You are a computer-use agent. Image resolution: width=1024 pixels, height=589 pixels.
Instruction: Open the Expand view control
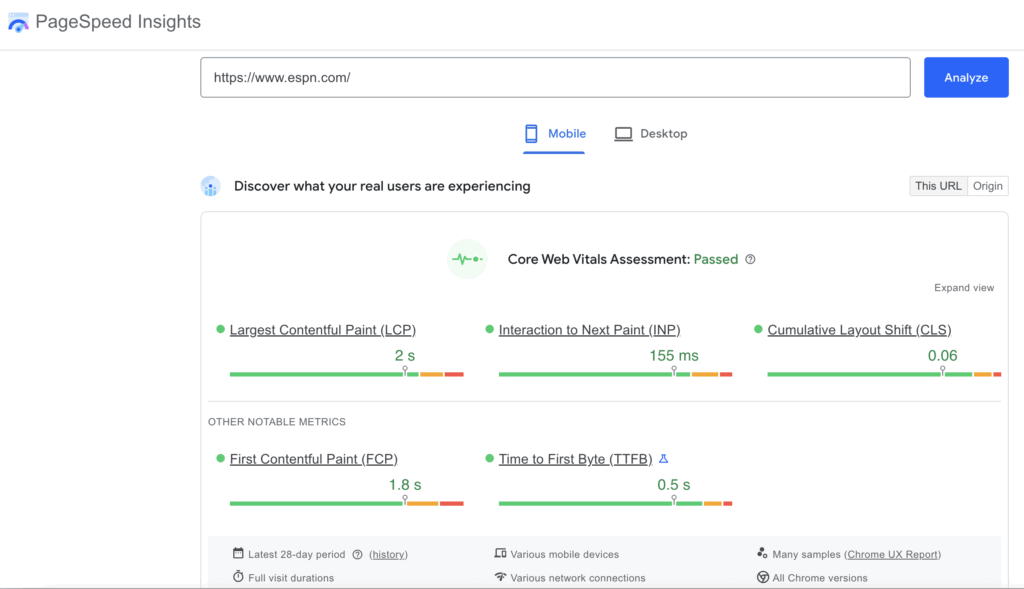click(x=963, y=287)
